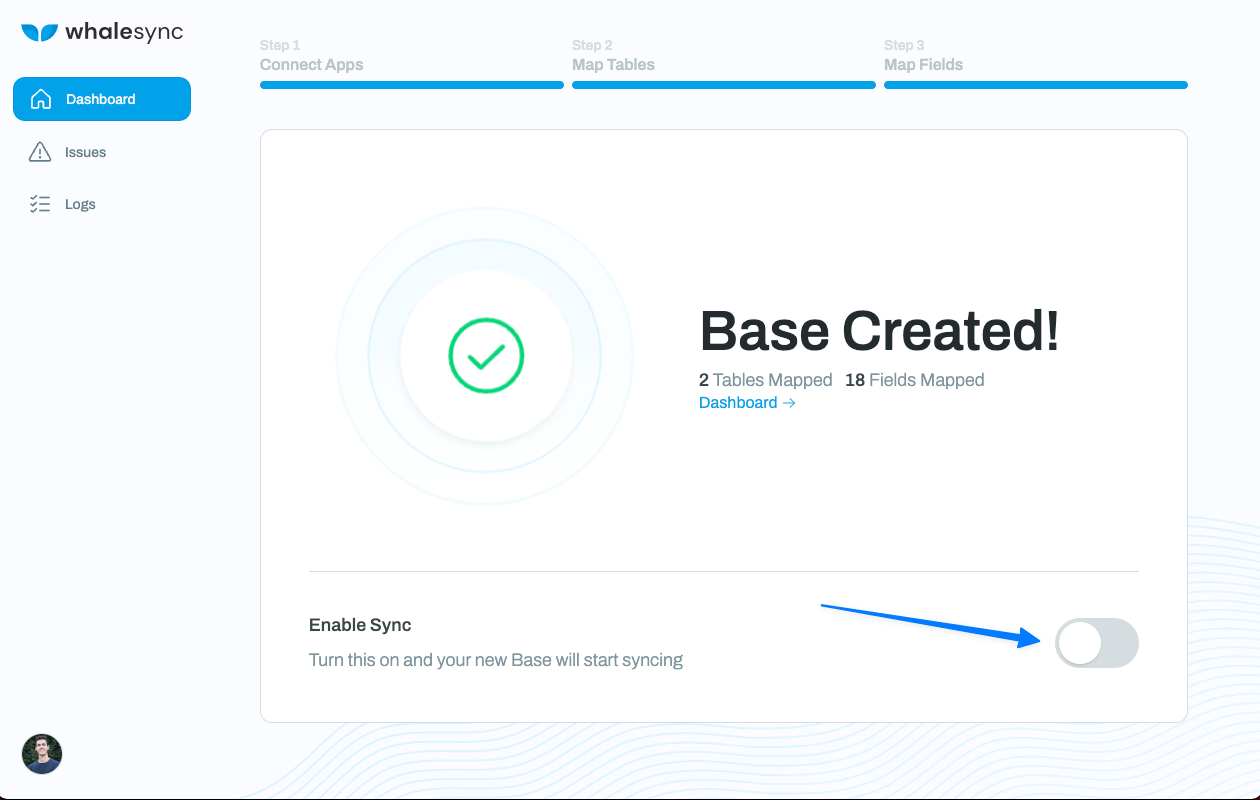Open the Logs page
The width and height of the screenshot is (1260, 800).
coord(80,204)
